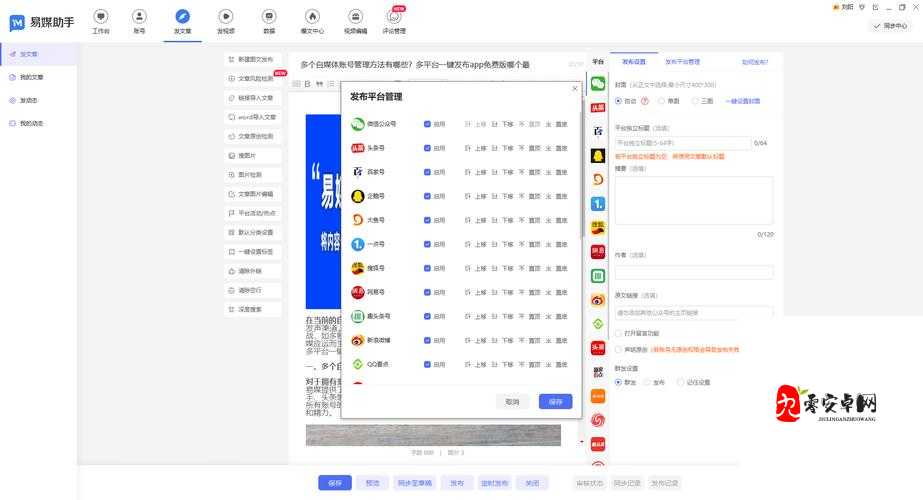
Task: Click word导入文章 tool in the tools list
Action: pos(253,117)
